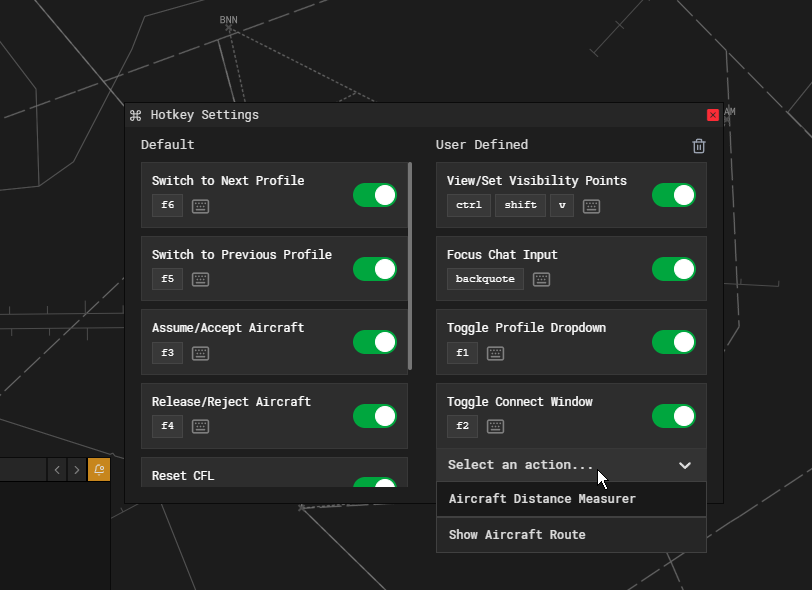
Task: Click the f1 key chip under Toggle Profile Dropdown
Action: (x=462, y=352)
